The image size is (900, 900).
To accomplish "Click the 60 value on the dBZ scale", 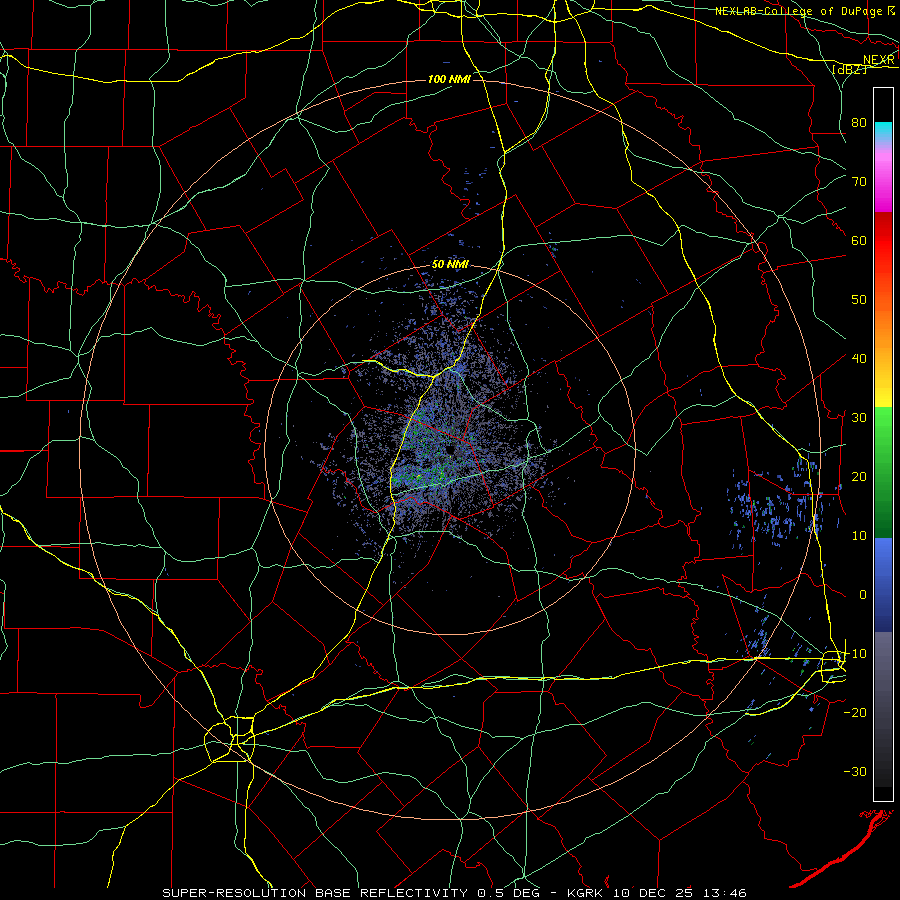I will [859, 240].
